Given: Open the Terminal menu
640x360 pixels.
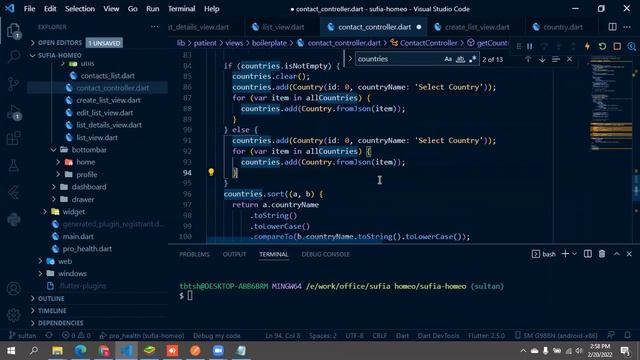Looking at the screenshot, I should tap(182, 9).
